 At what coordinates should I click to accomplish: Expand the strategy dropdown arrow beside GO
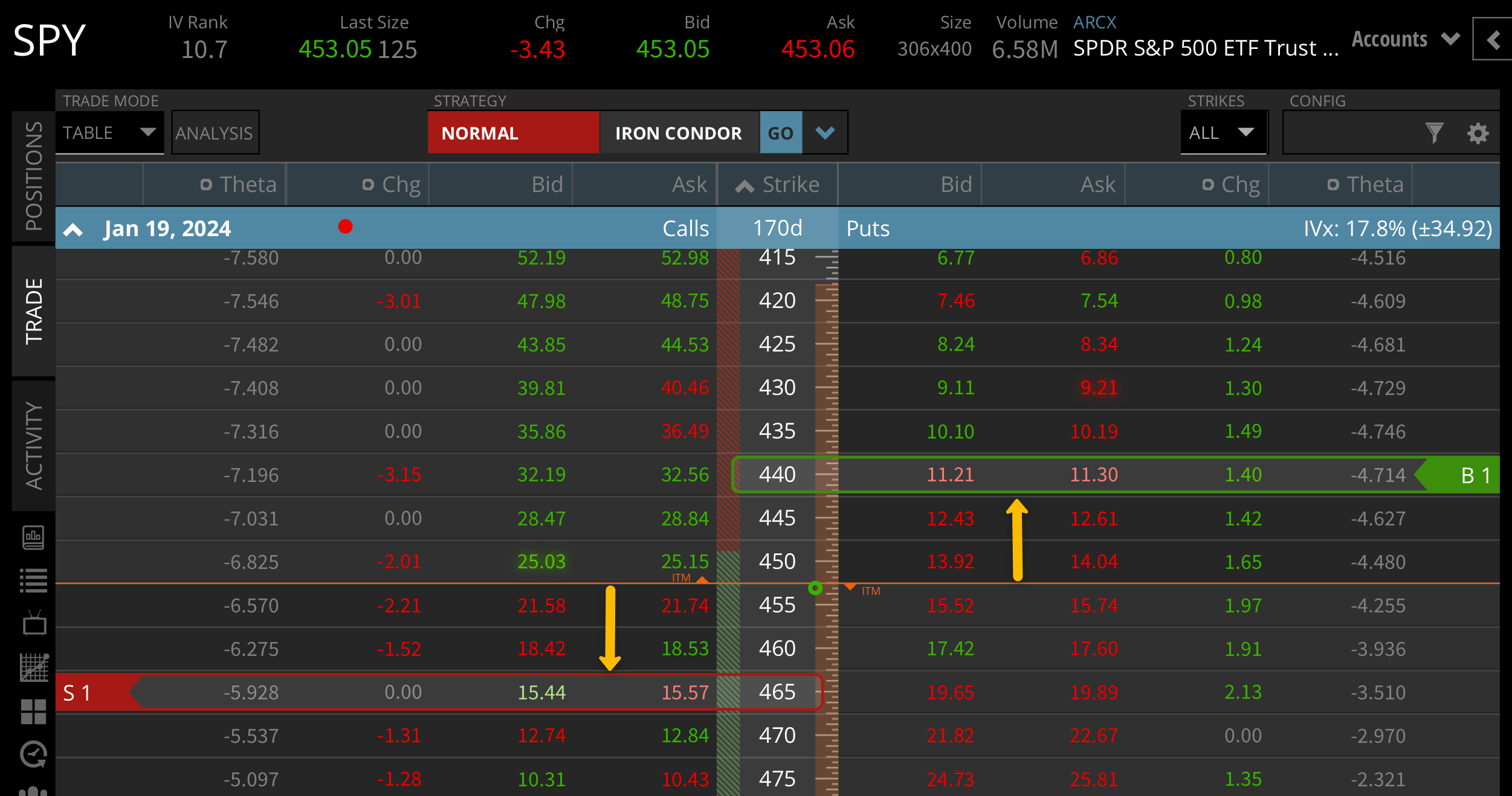tap(824, 132)
